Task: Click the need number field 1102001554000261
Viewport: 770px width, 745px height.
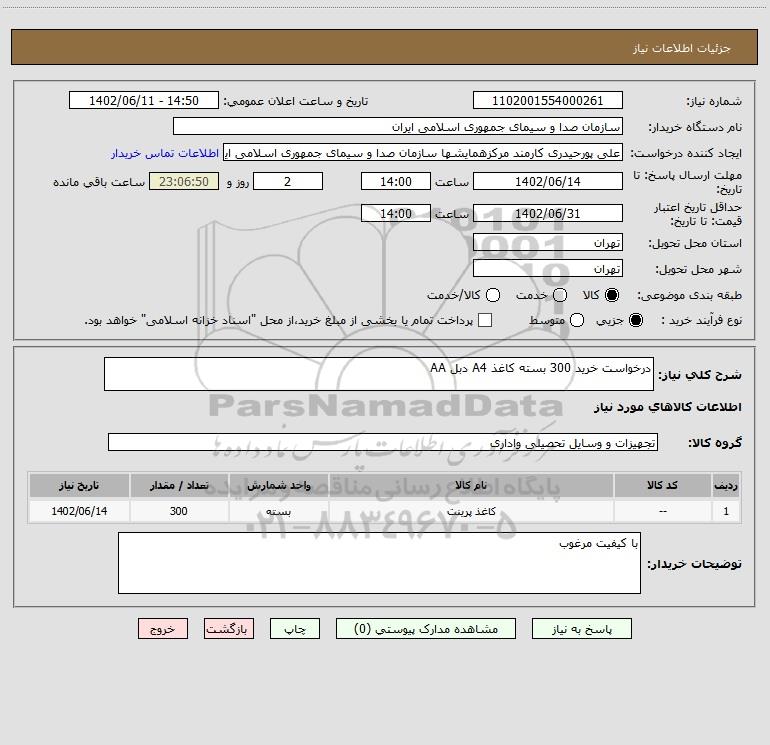Action: [x=548, y=100]
